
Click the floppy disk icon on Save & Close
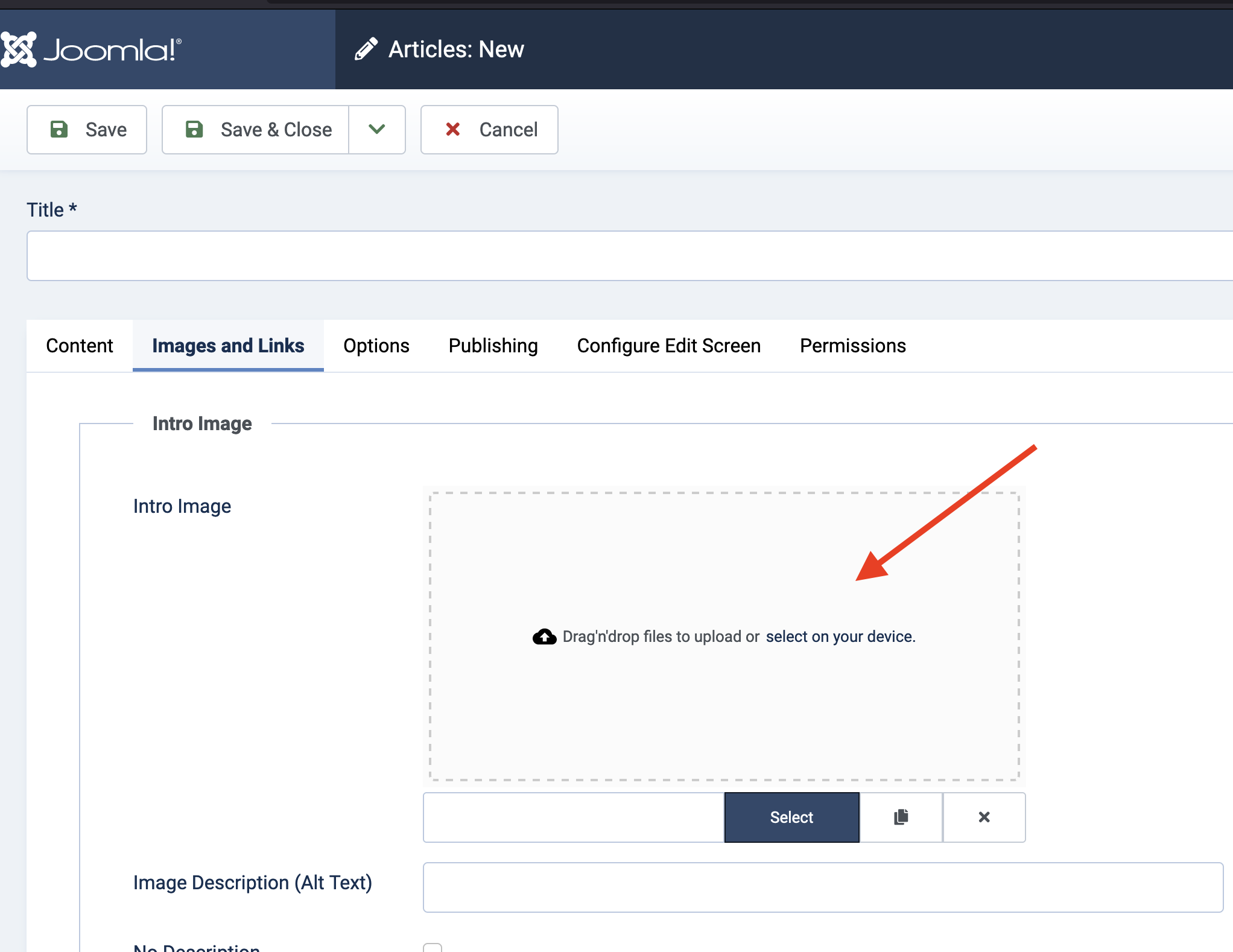(x=194, y=130)
